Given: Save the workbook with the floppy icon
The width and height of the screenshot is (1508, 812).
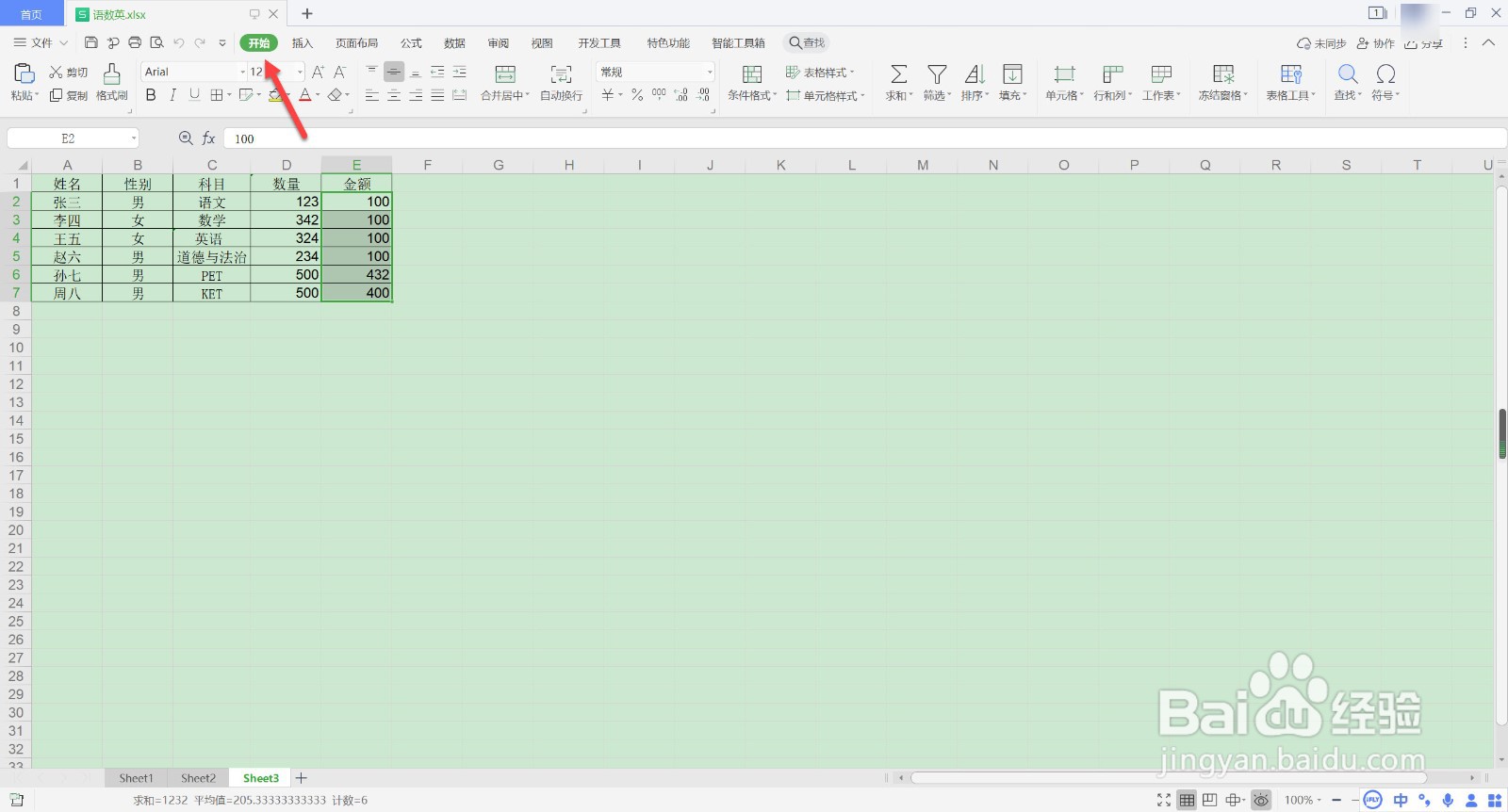Looking at the screenshot, I should point(91,42).
